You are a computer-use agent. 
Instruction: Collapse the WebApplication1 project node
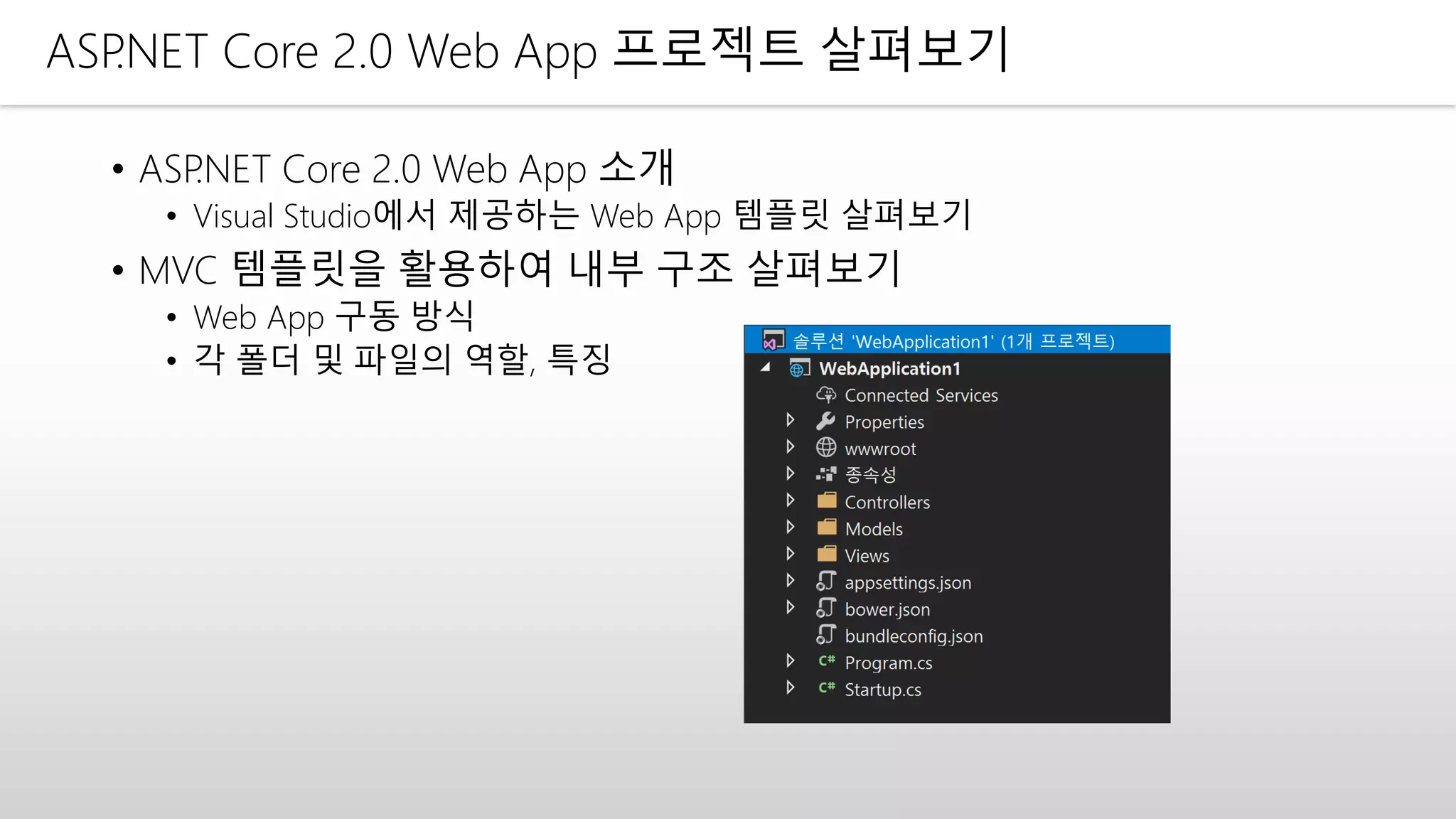[x=766, y=367]
